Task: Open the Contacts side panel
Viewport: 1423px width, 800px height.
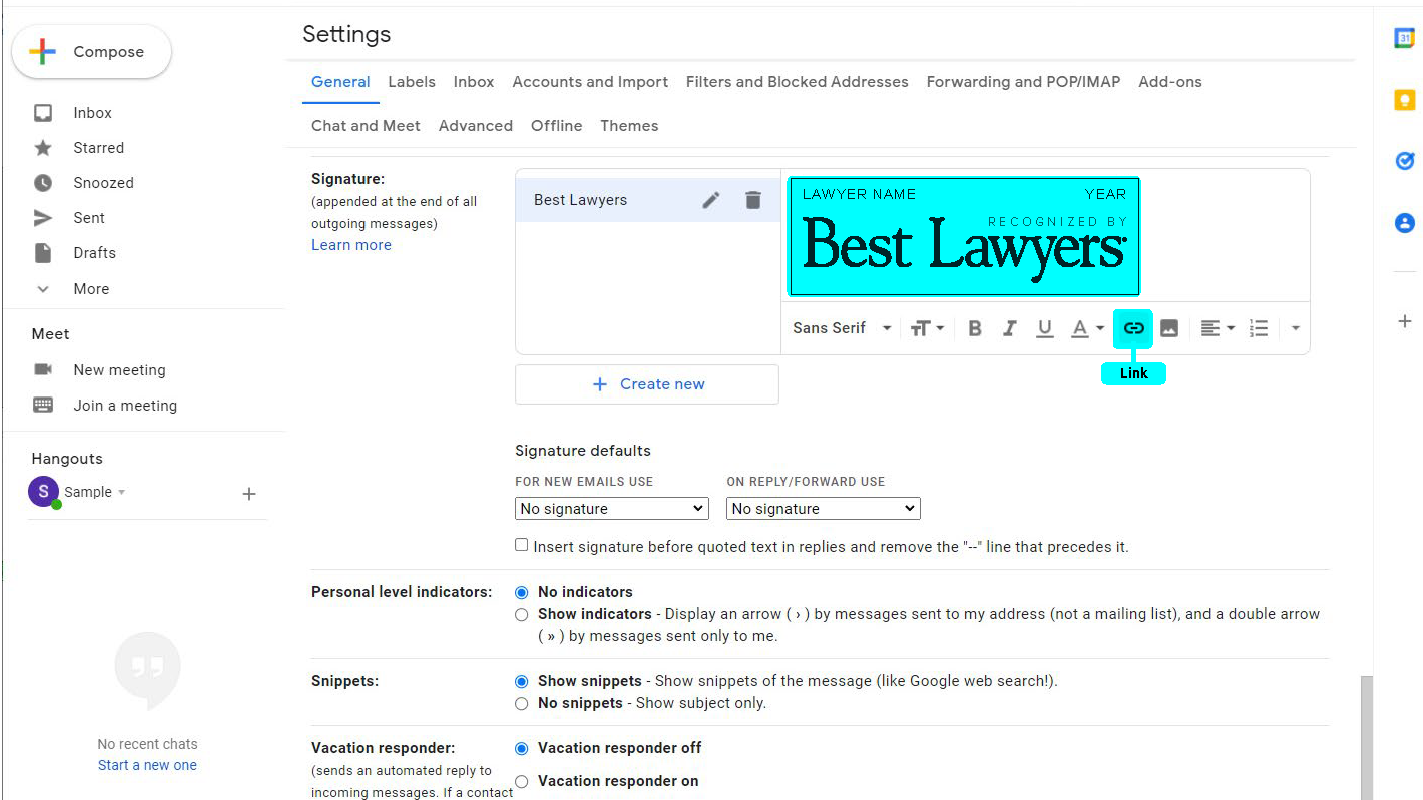Action: [x=1404, y=223]
